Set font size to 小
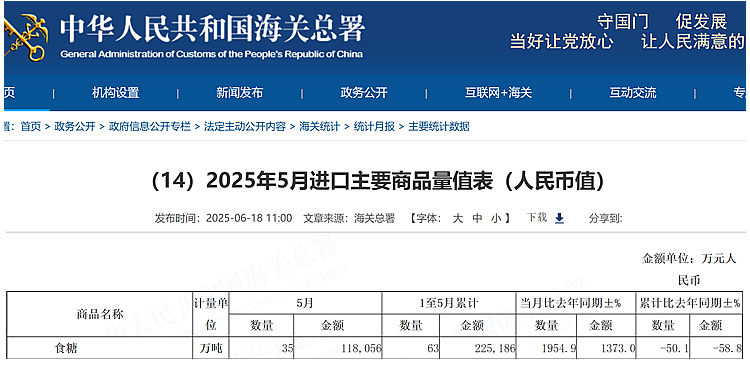 tap(496, 219)
